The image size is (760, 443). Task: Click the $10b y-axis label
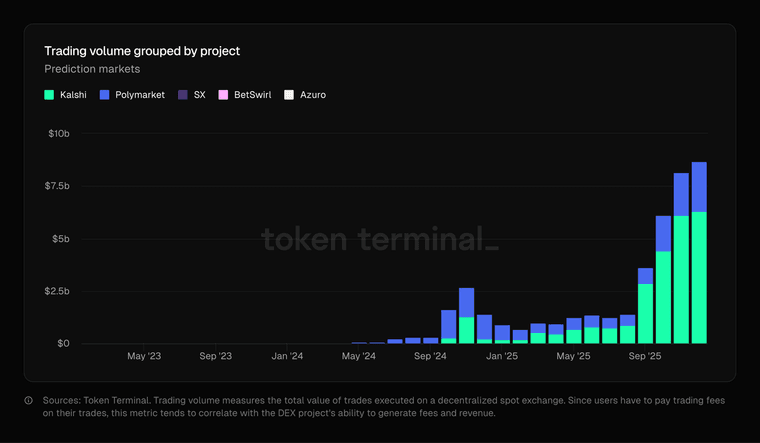click(59, 134)
